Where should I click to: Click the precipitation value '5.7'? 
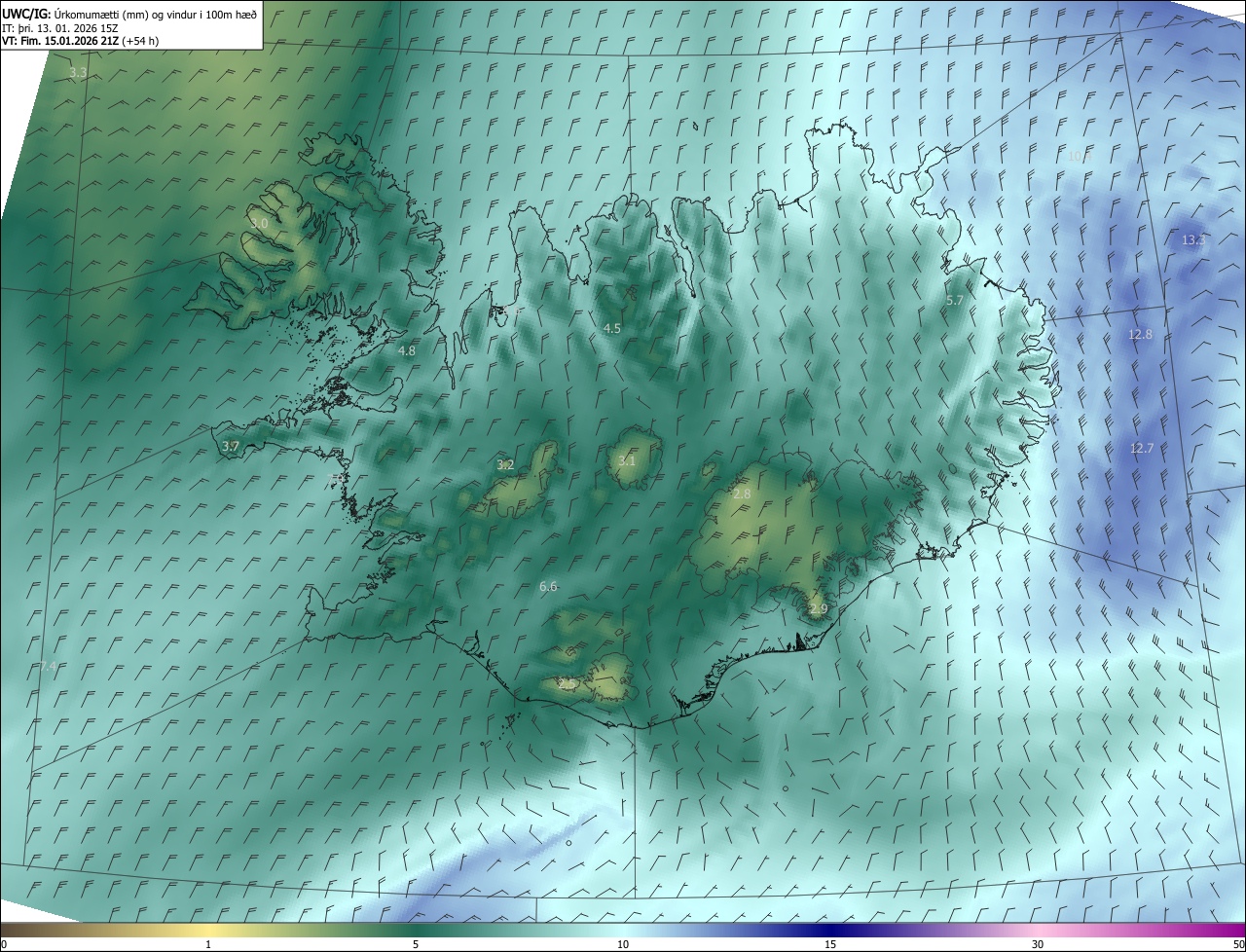(x=955, y=301)
